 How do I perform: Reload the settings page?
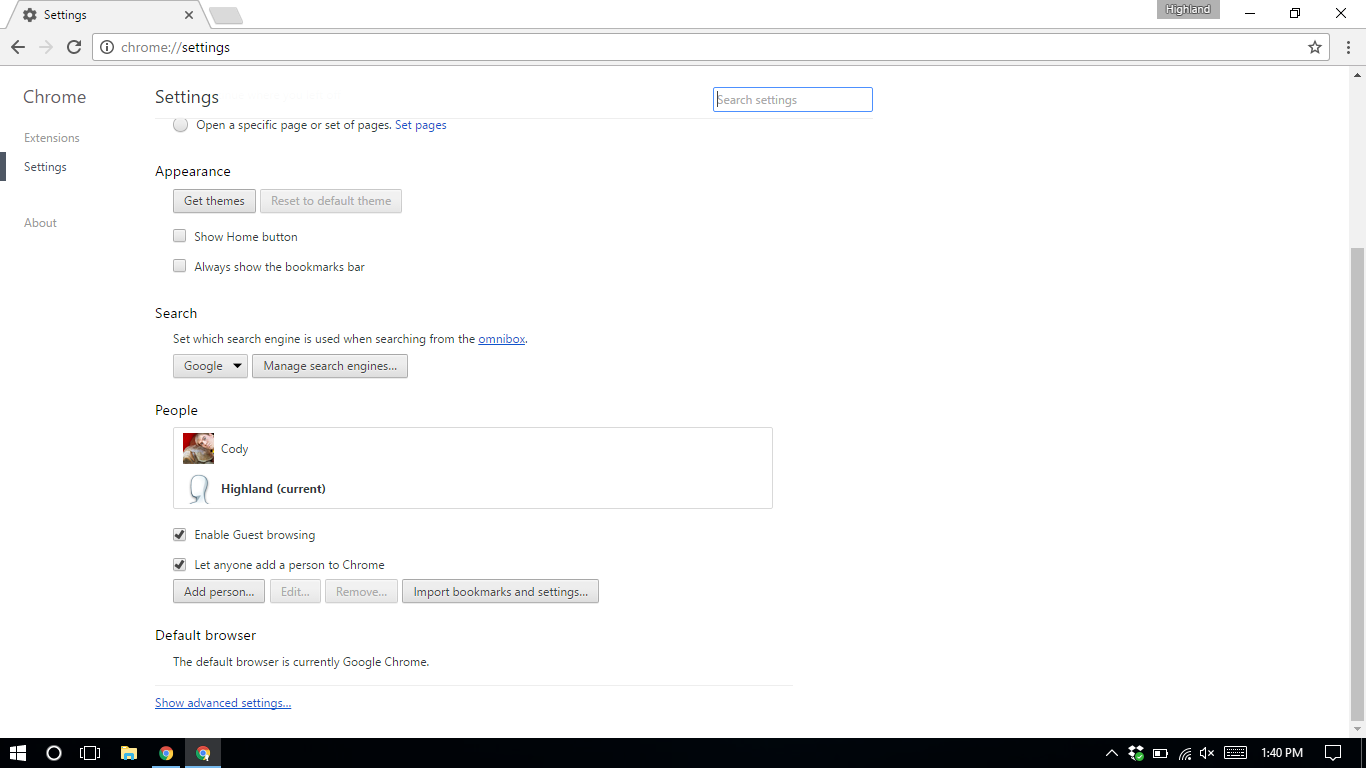[x=74, y=47]
